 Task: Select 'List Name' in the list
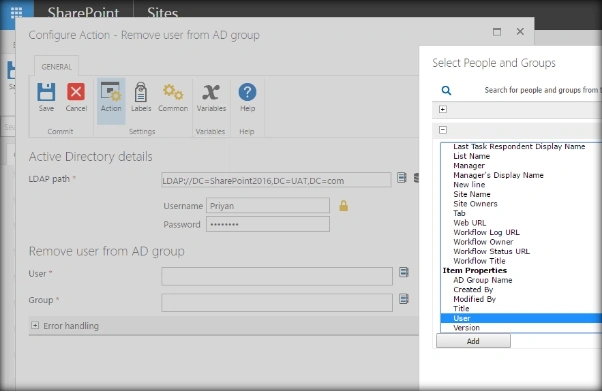tap(471, 156)
